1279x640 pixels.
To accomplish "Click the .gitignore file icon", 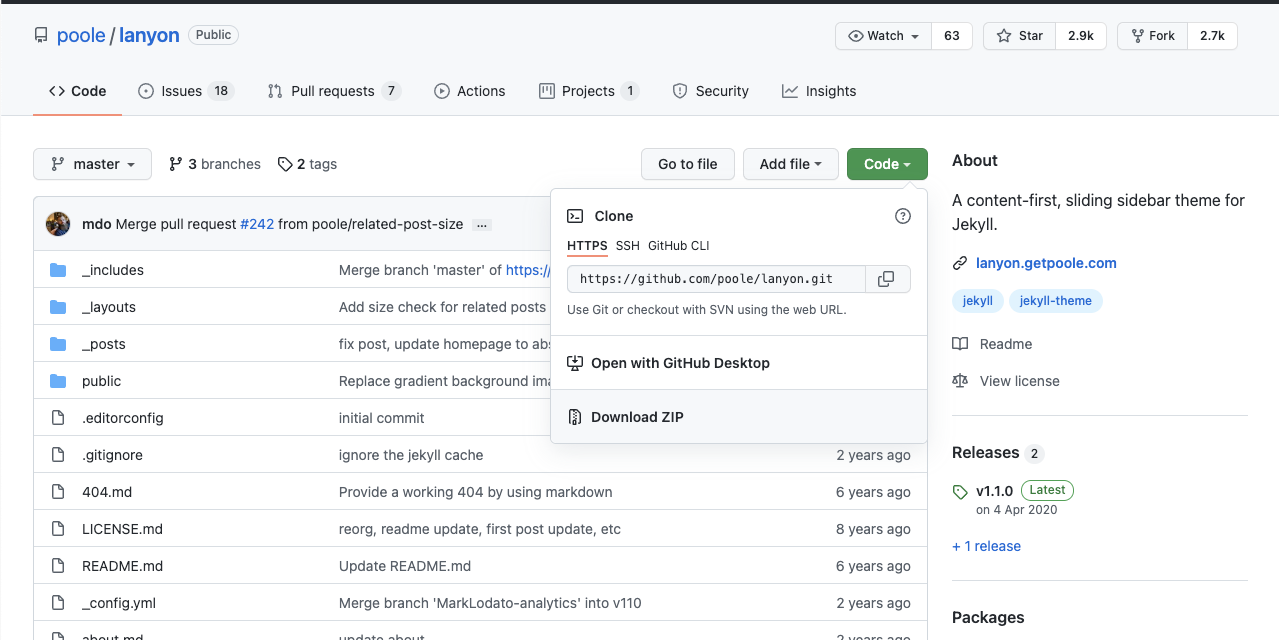I will pos(58,455).
